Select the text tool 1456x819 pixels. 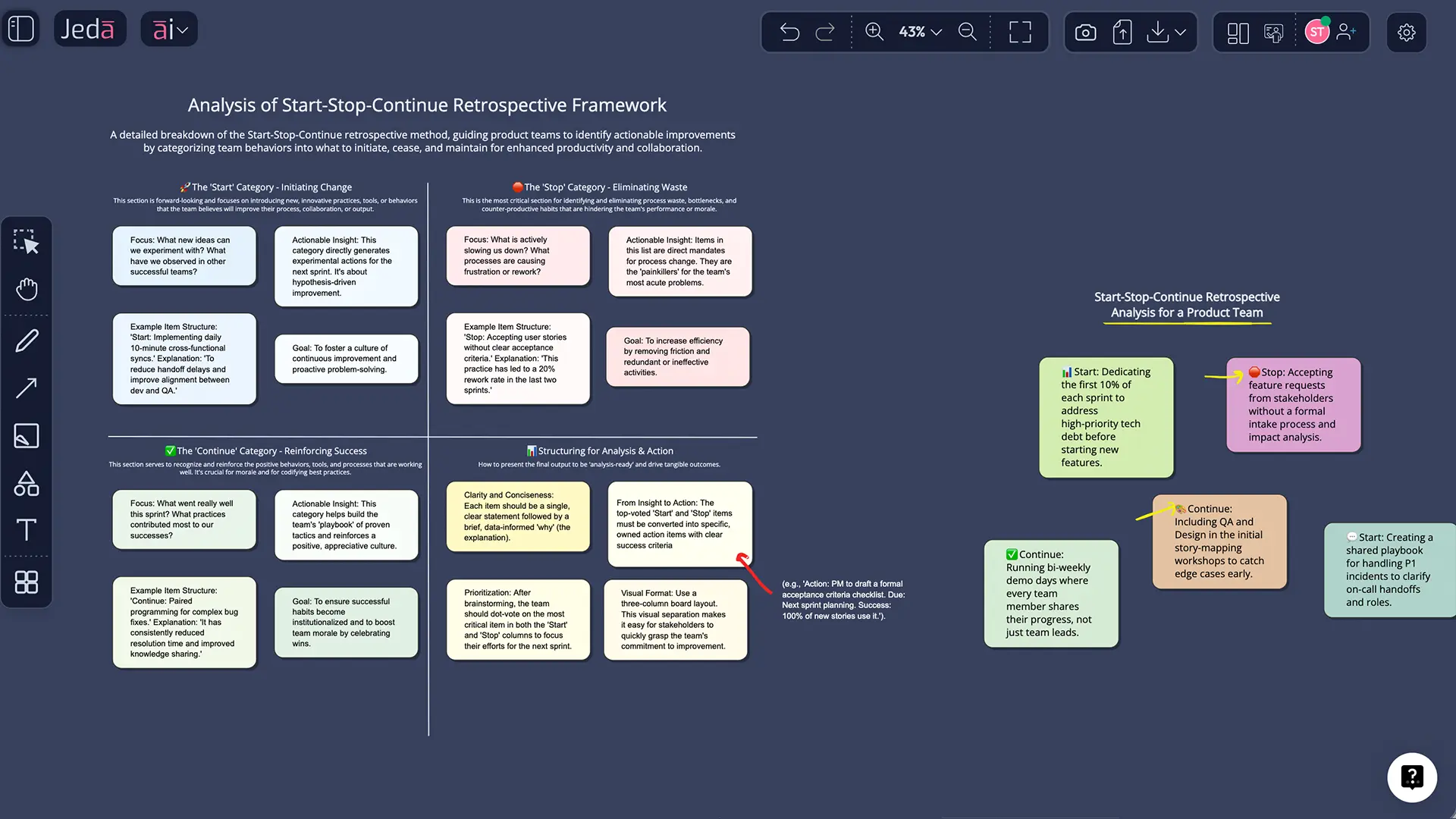coord(27,529)
